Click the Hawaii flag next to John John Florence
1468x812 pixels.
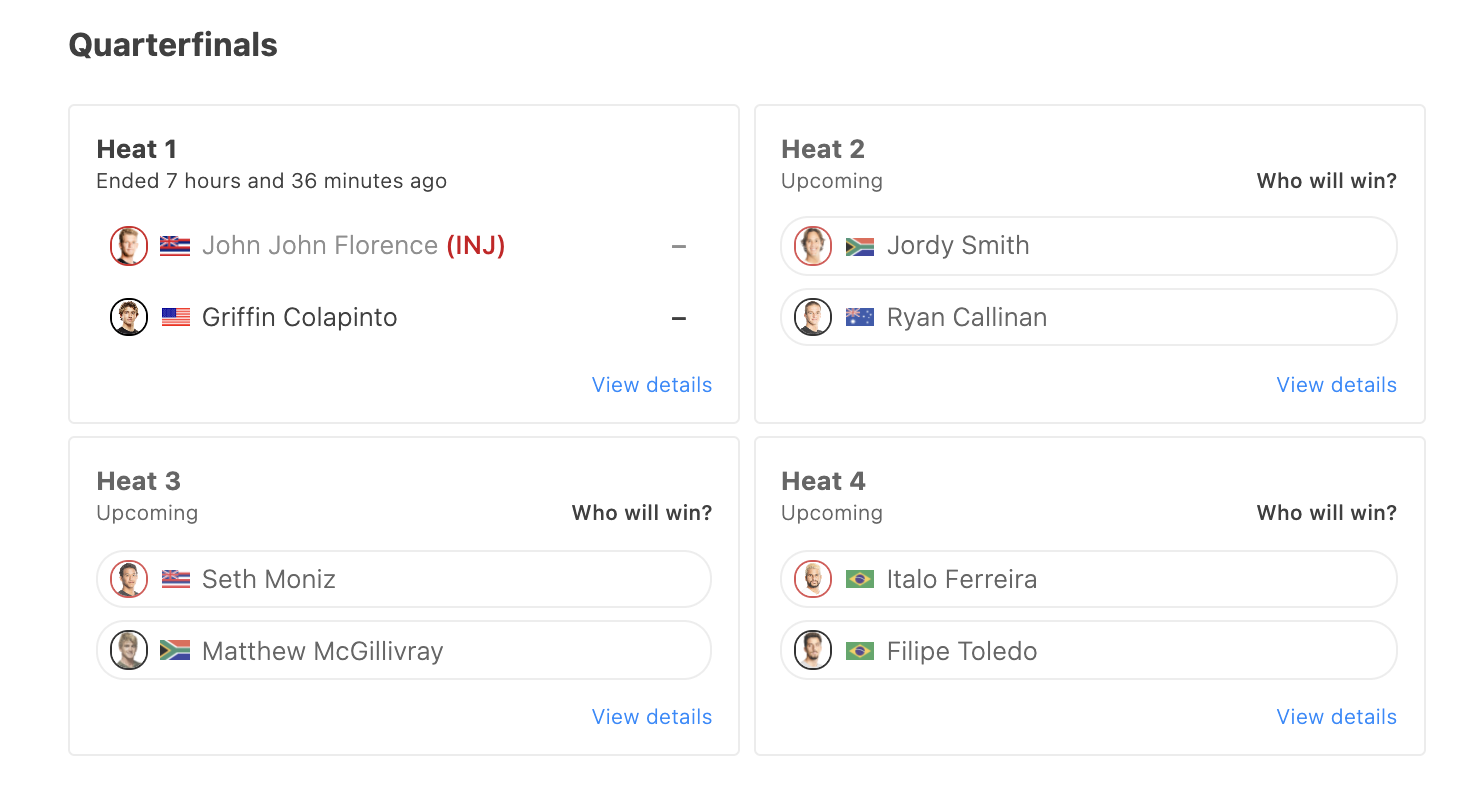click(175, 246)
